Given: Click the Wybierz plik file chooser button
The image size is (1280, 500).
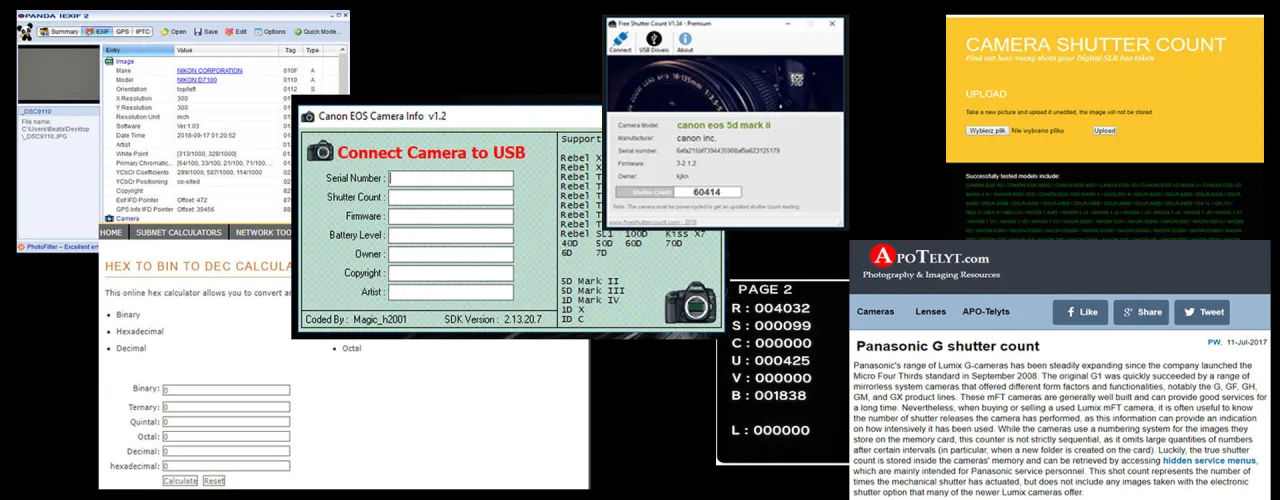Looking at the screenshot, I should [x=987, y=131].
